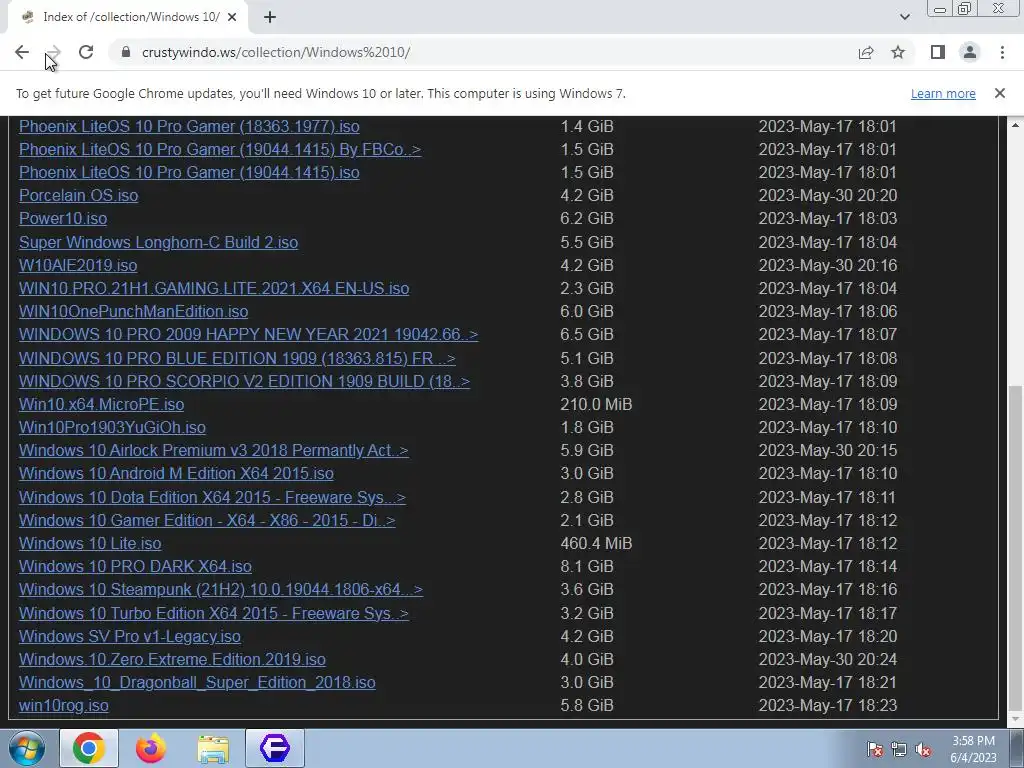Viewport: 1024px width, 768px height.
Task: Open Windows Explorer from the taskbar
Action: 213,748
